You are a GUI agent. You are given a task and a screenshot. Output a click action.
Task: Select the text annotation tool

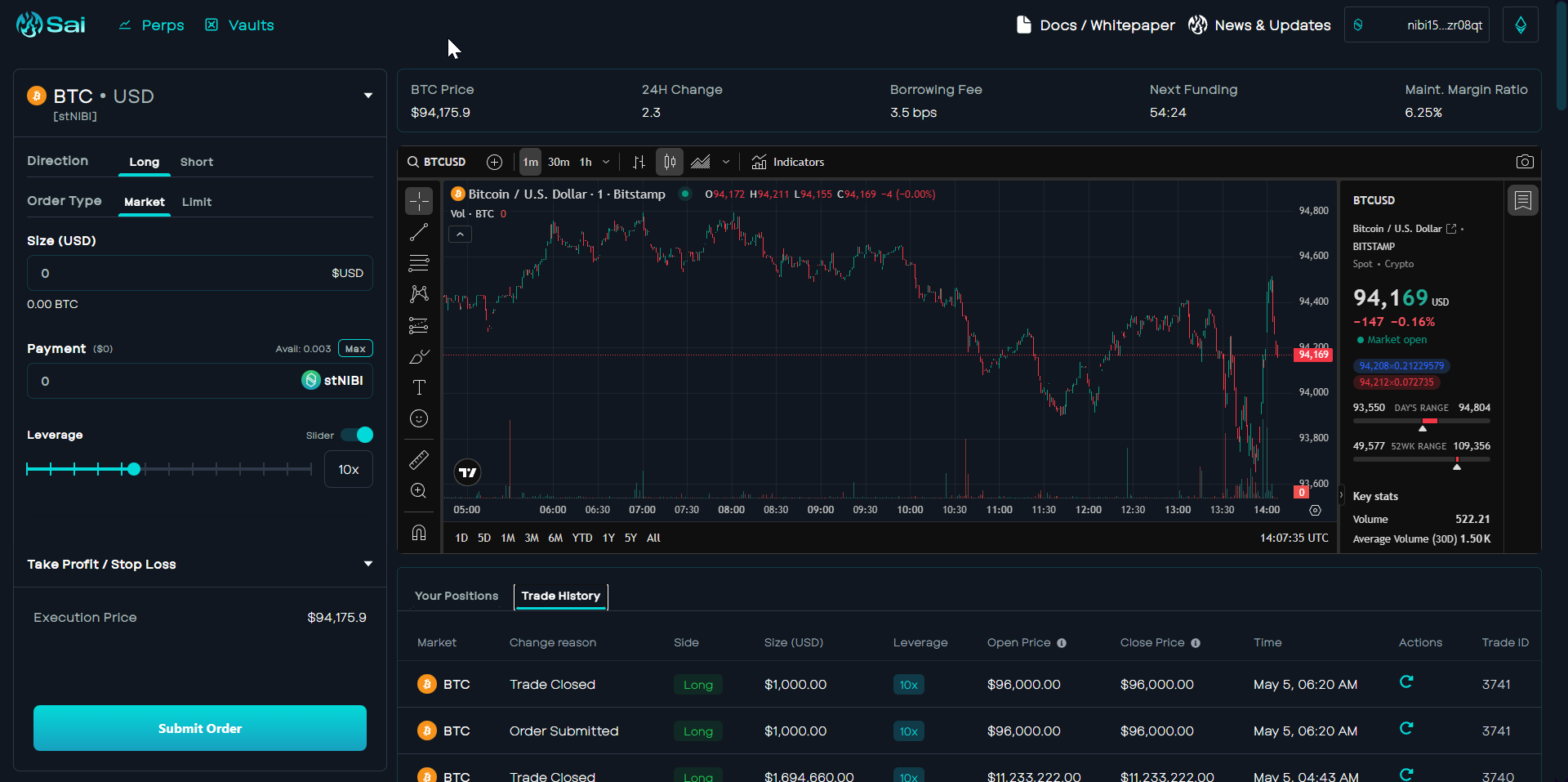coord(419,387)
